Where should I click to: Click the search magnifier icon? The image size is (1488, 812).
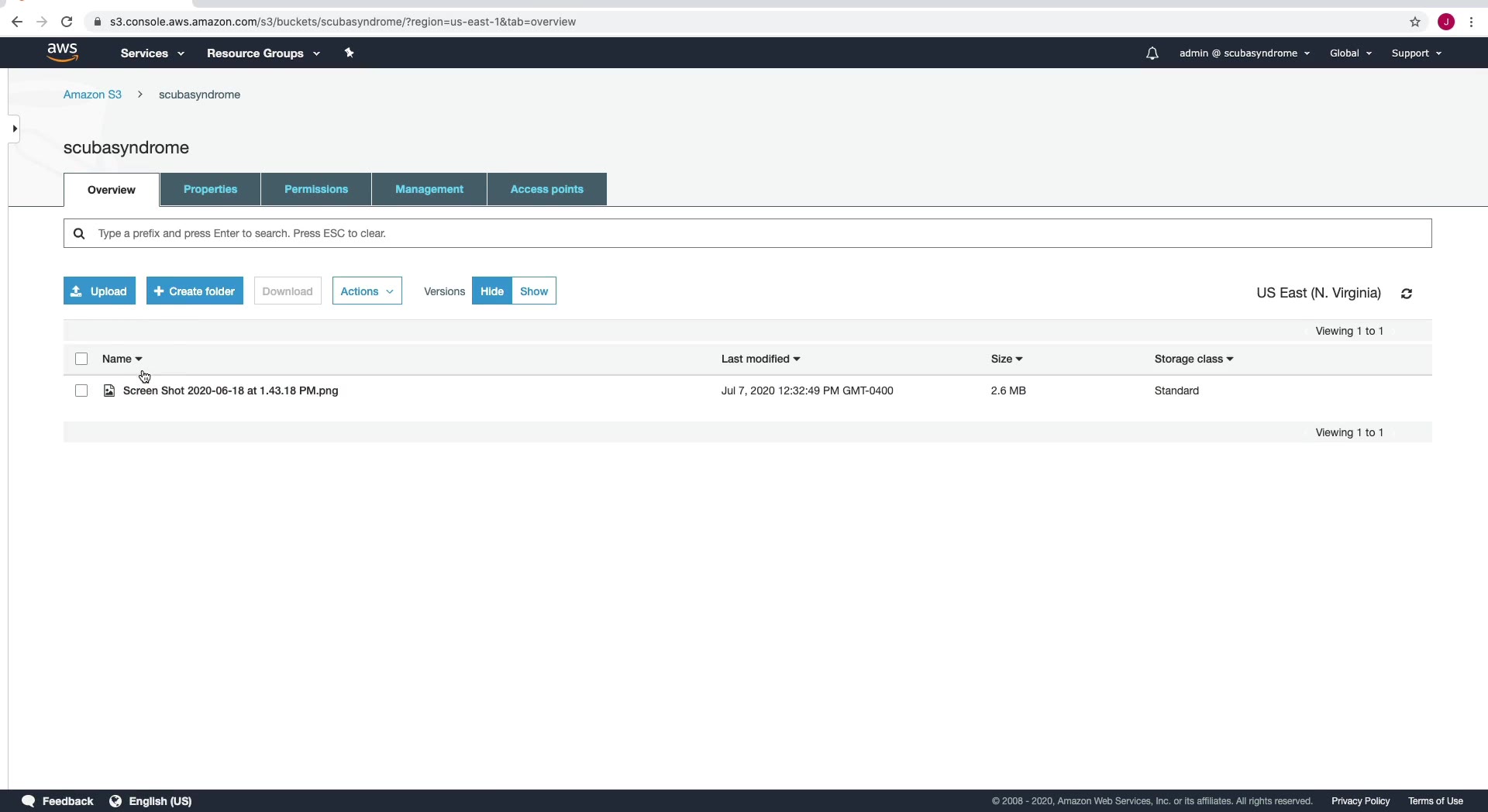[x=79, y=233]
